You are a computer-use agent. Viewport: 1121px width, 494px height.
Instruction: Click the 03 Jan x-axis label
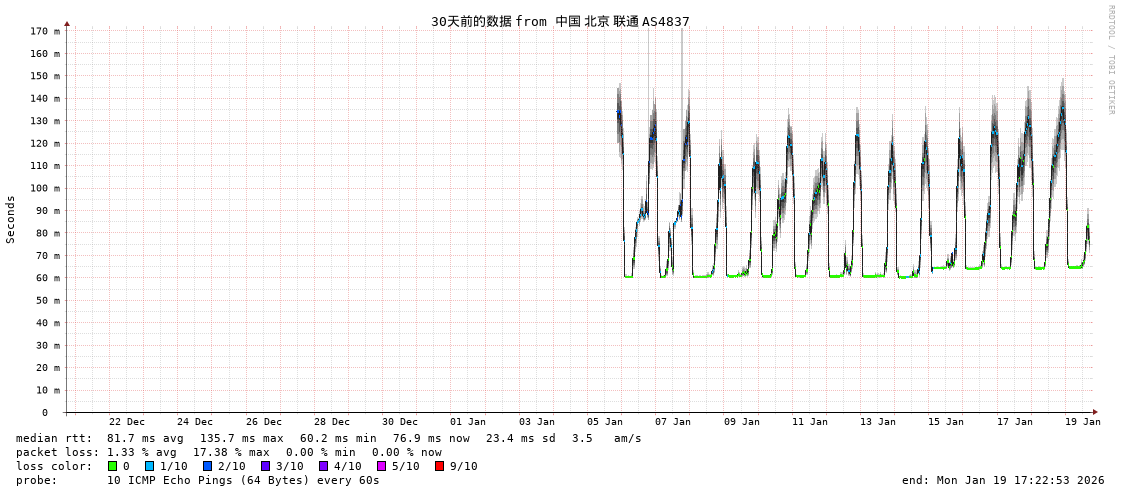point(536,422)
